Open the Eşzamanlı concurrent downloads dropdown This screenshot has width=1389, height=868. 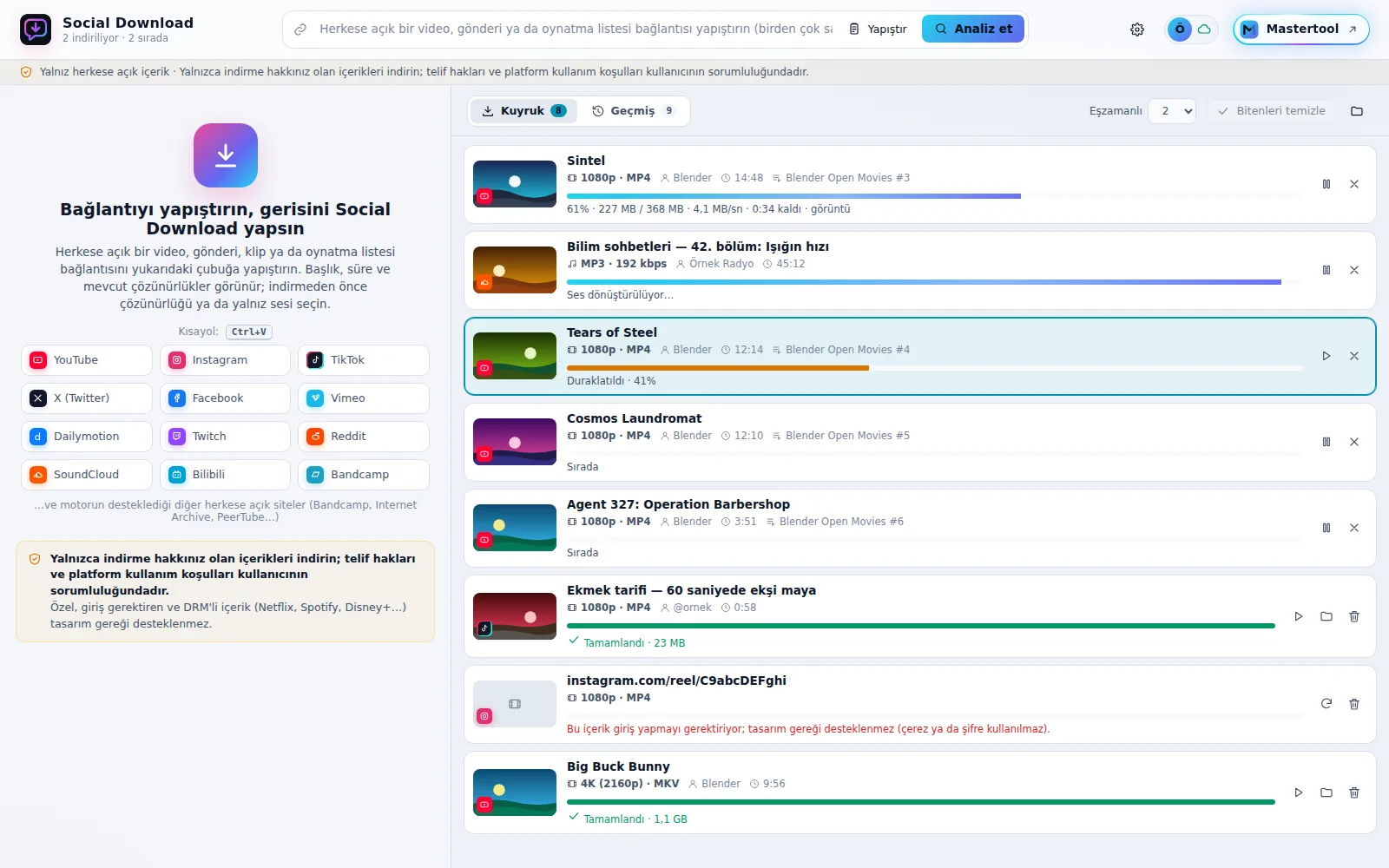coord(1172,111)
